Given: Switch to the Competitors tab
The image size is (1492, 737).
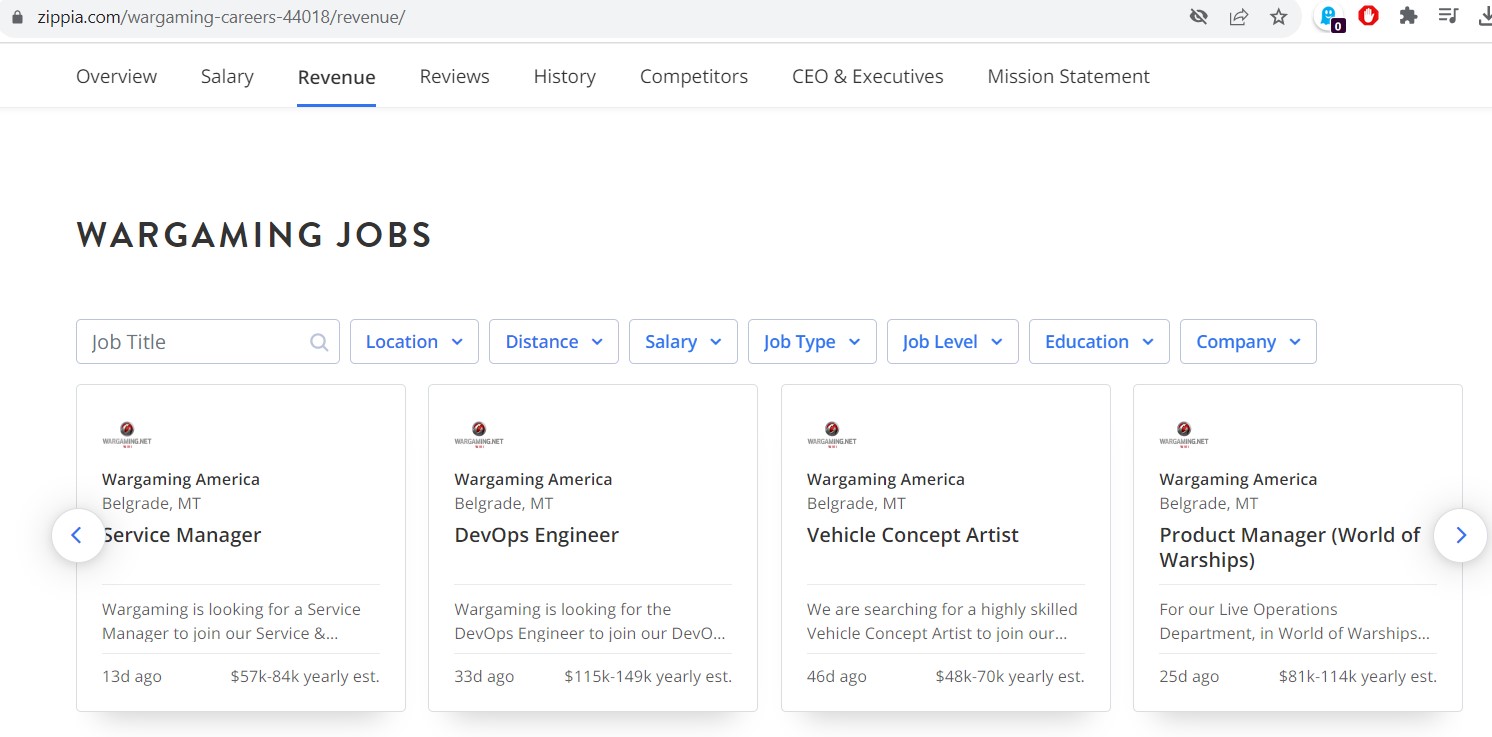Looking at the screenshot, I should pos(693,77).
